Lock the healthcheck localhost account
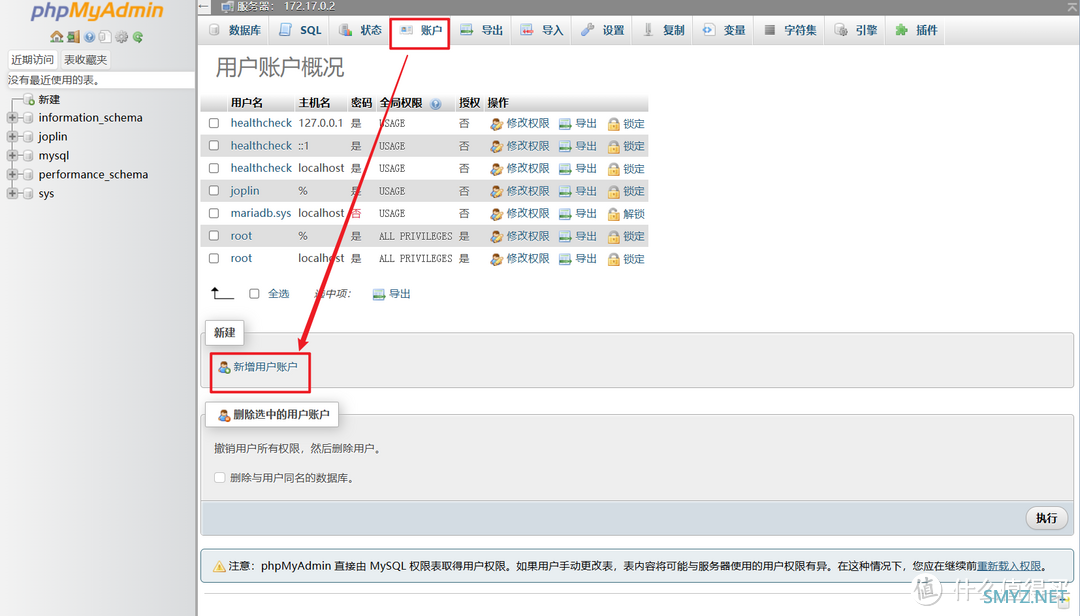This screenshot has width=1080, height=616. pyautogui.click(x=626, y=169)
